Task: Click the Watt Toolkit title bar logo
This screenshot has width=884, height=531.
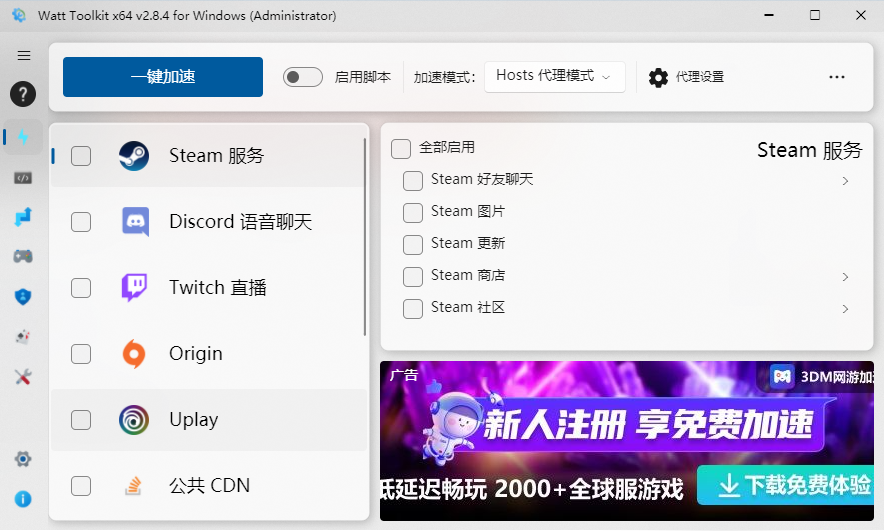Action: click(x=19, y=15)
